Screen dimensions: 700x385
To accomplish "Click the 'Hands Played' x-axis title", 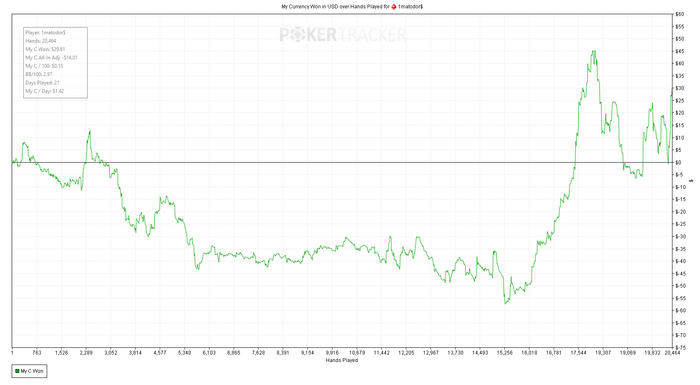I will [342, 360].
